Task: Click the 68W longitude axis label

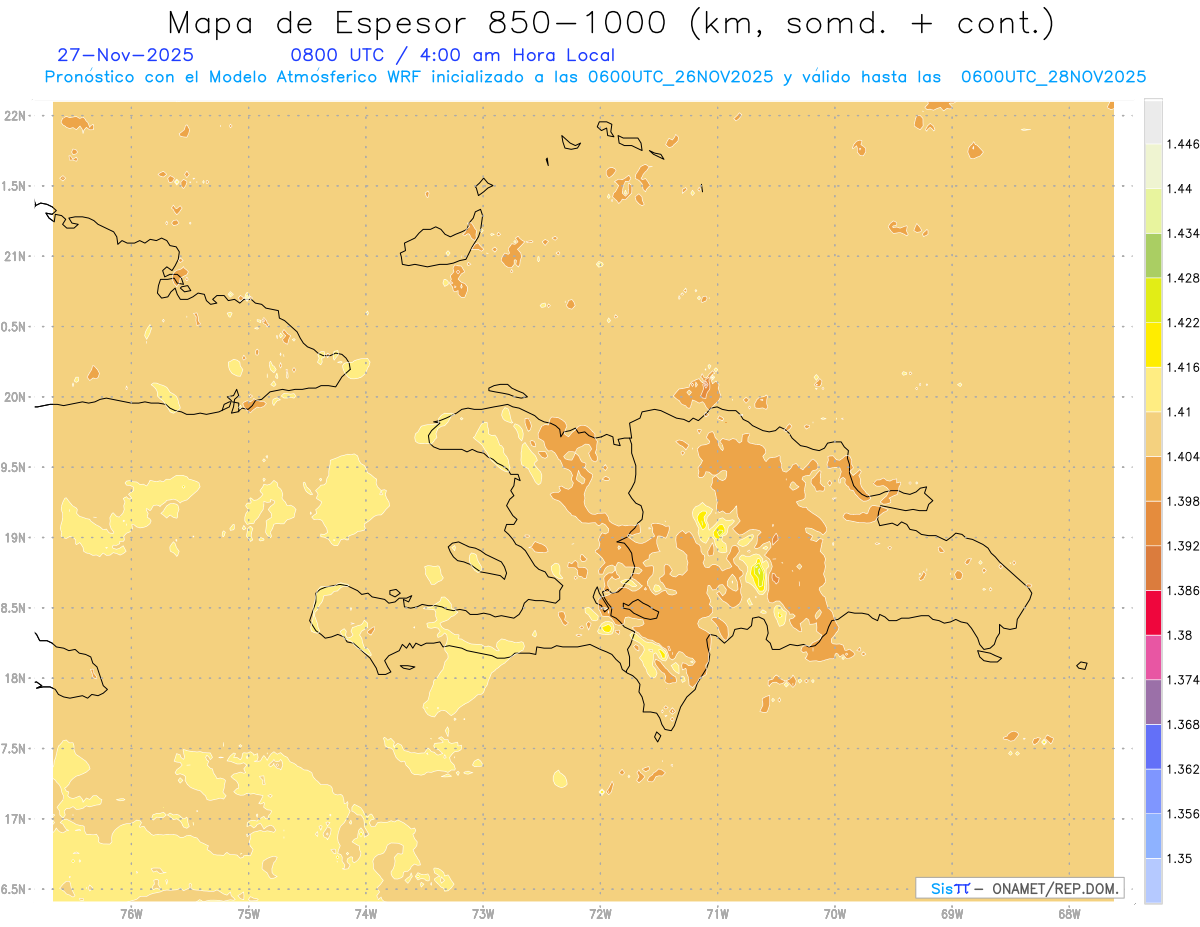Action: point(1069,913)
